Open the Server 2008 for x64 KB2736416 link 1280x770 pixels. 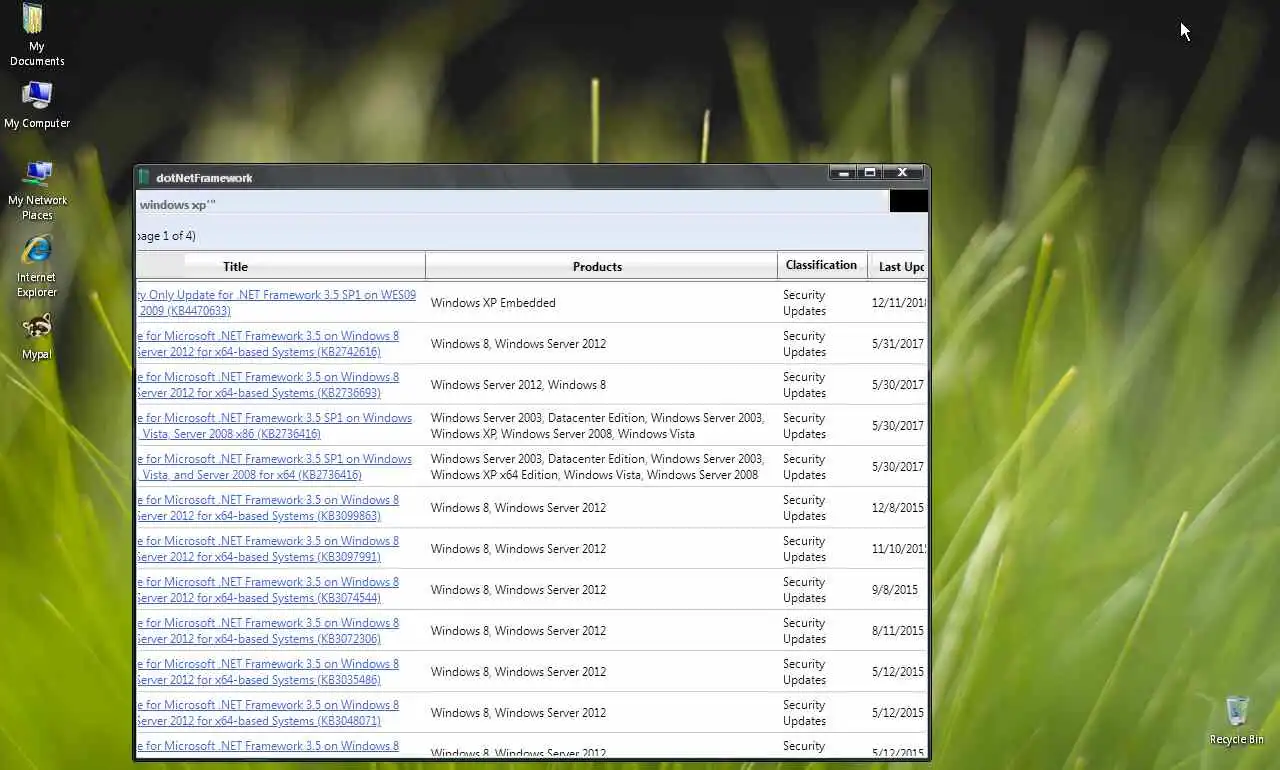tap(274, 467)
